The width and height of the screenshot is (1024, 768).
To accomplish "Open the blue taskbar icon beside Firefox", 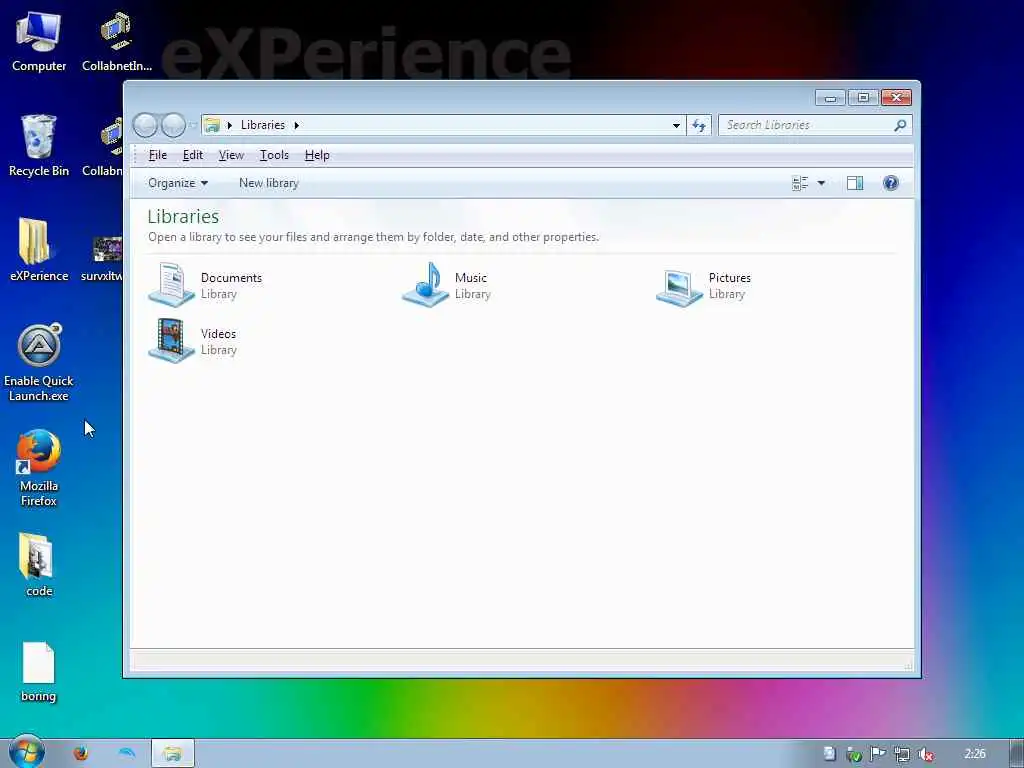I will (127, 753).
